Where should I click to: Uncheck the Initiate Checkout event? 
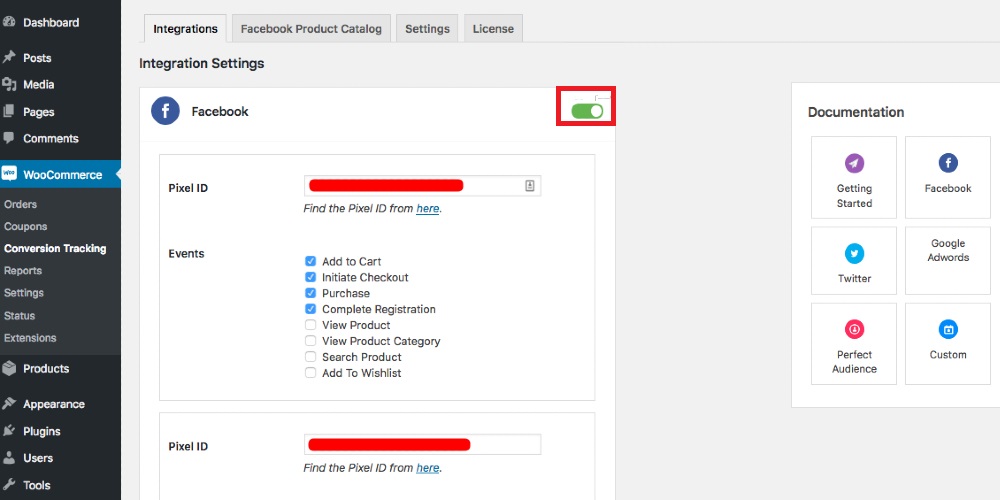pyautogui.click(x=311, y=277)
